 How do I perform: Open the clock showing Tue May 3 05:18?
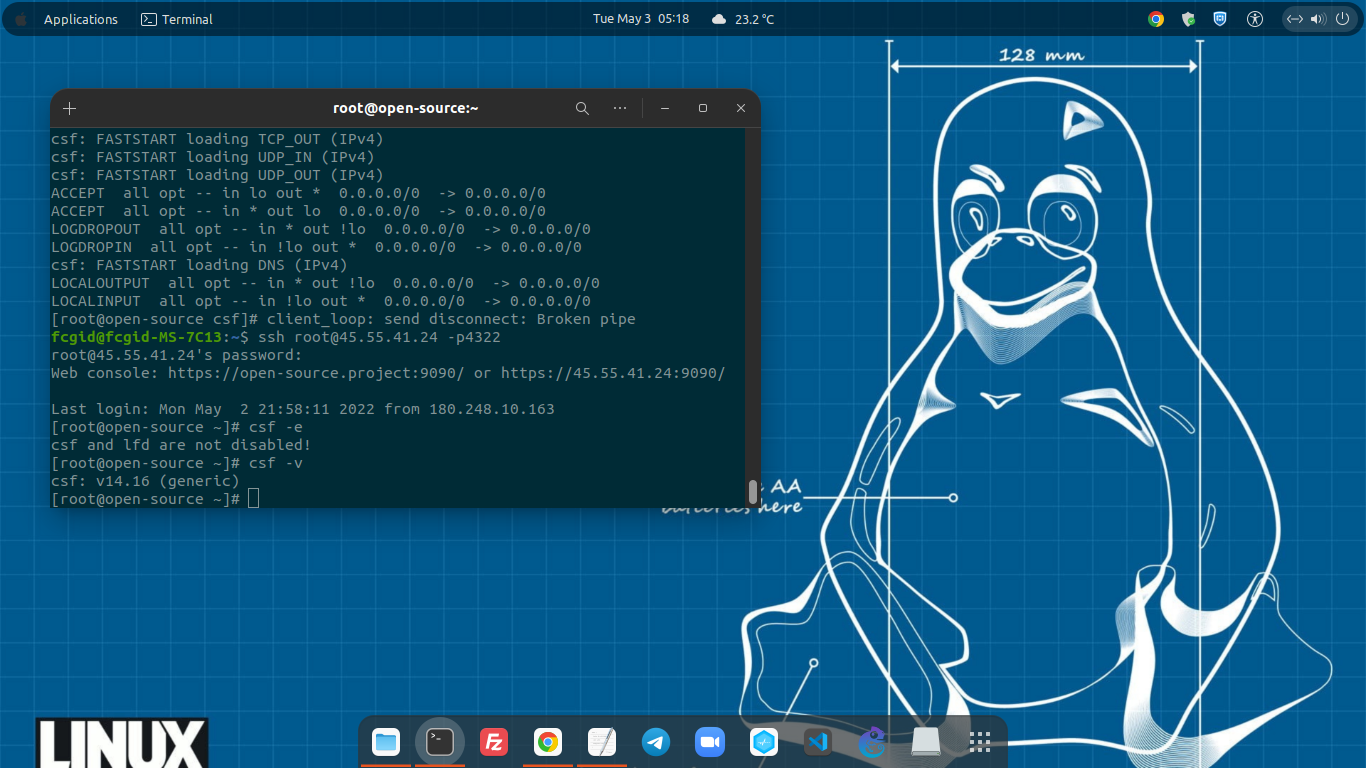click(x=641, y=19)
